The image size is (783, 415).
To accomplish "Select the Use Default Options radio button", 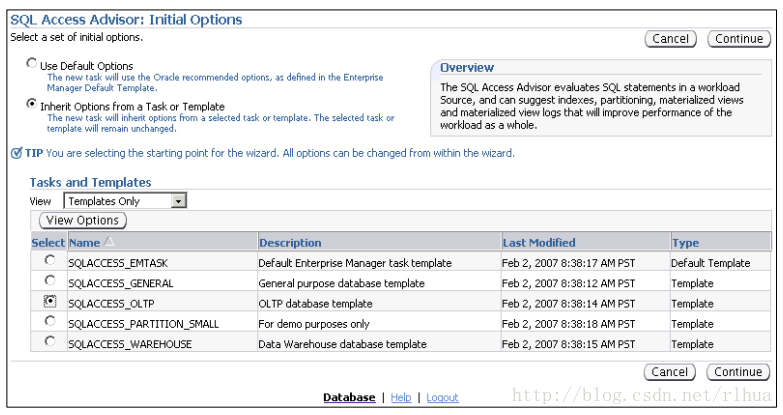I will (32, 63).
